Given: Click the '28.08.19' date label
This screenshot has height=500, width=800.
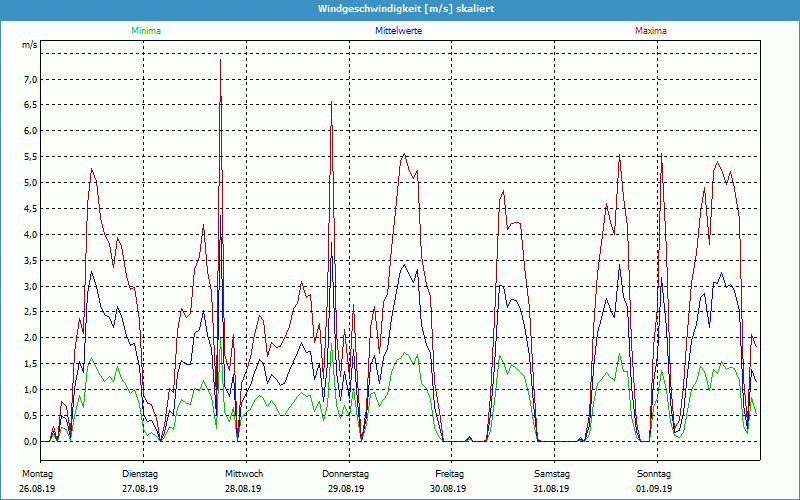Looking at the screenshot, I should (x=243, y=489).
